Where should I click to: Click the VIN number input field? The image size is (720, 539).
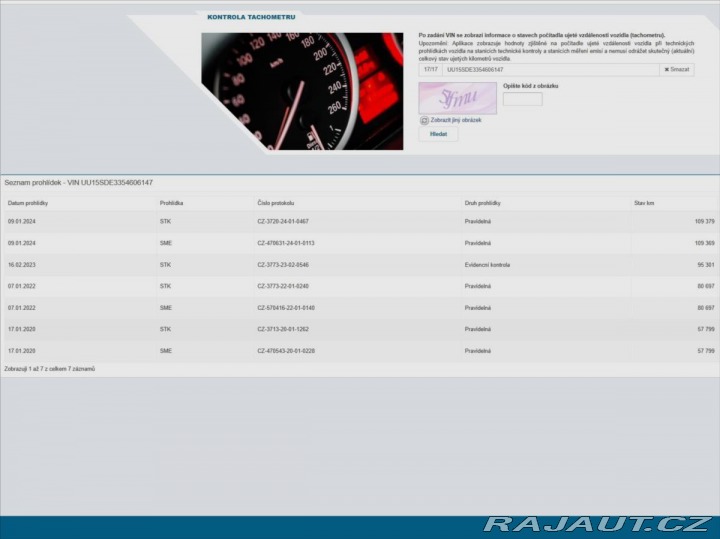coord(550,69)
